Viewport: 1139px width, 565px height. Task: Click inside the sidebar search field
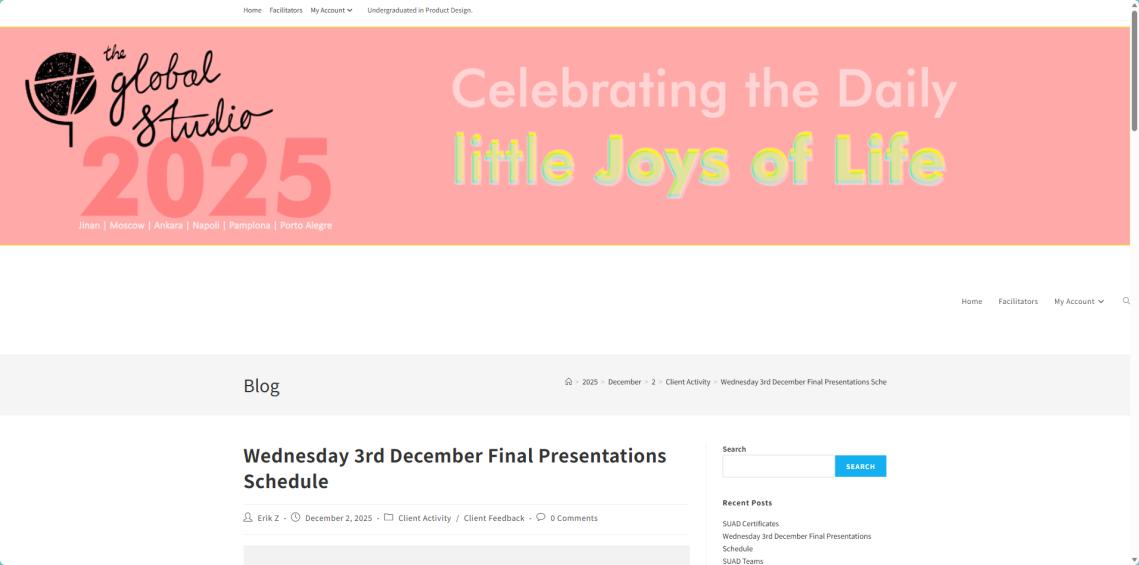click(x=778, y=466)
